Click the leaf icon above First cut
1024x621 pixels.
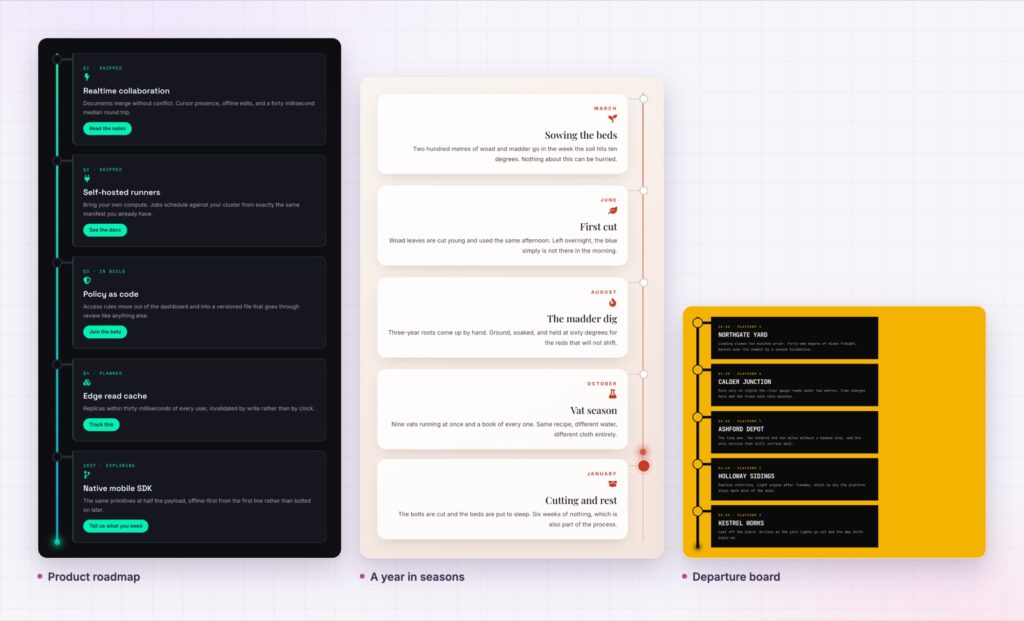(x=612, y=210)
